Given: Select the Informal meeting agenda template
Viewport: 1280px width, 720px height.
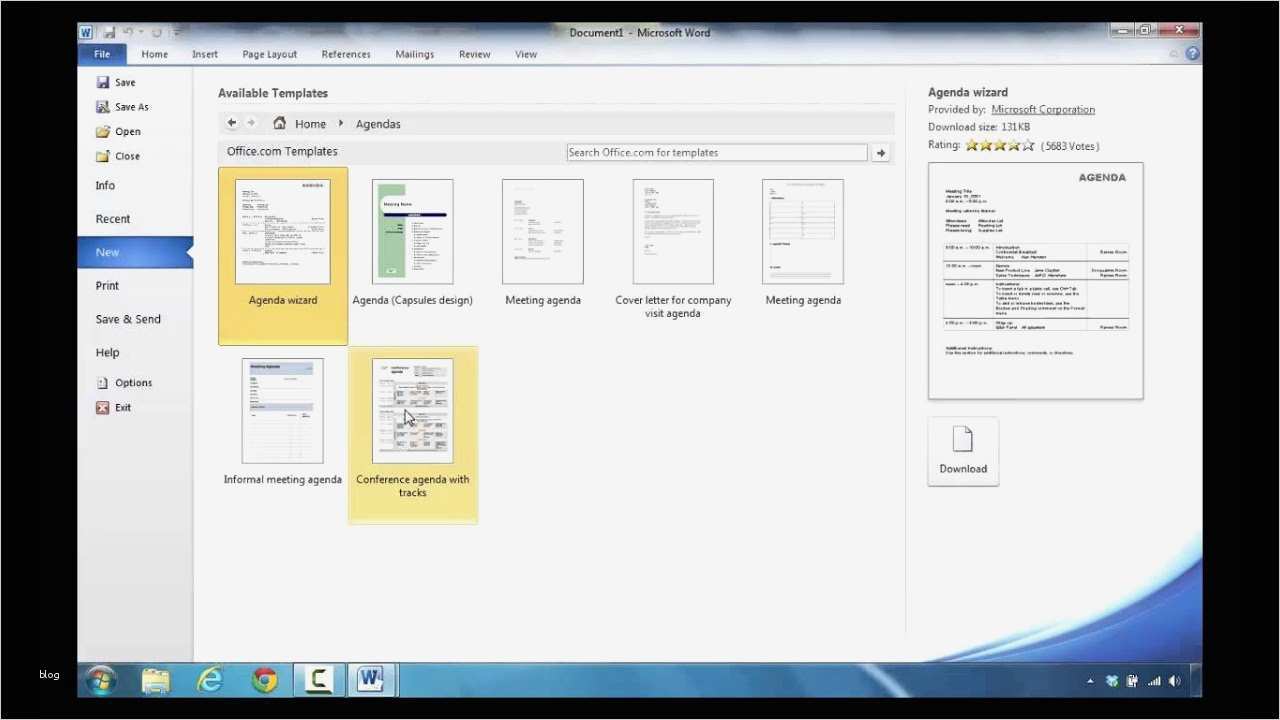Looking at the screenshot, I should [283, 422].
